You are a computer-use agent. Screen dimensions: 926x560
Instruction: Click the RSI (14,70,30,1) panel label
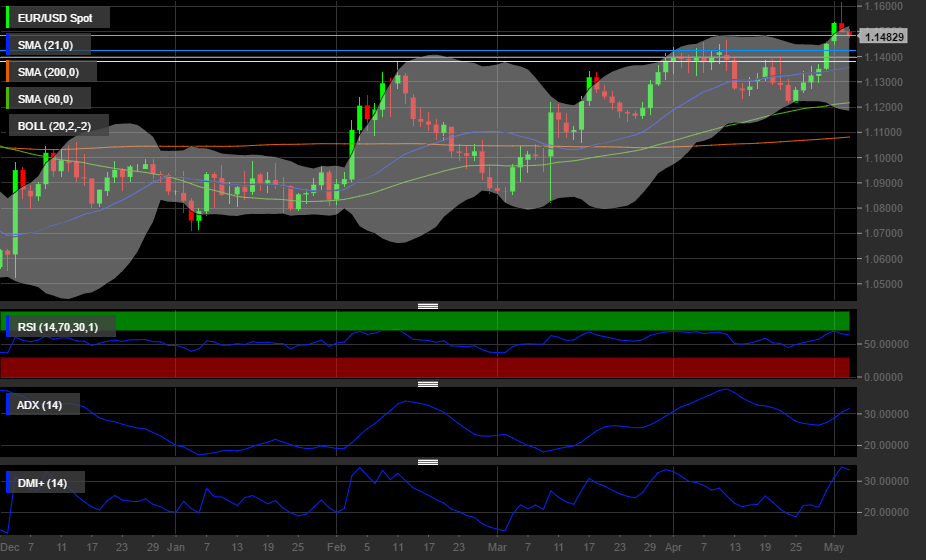pos(62,325)
